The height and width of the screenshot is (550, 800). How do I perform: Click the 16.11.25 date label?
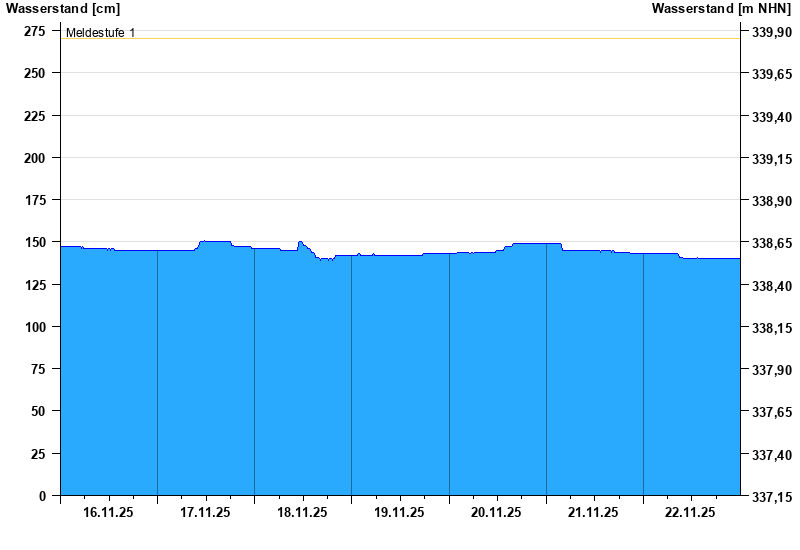tap(109, 512)
